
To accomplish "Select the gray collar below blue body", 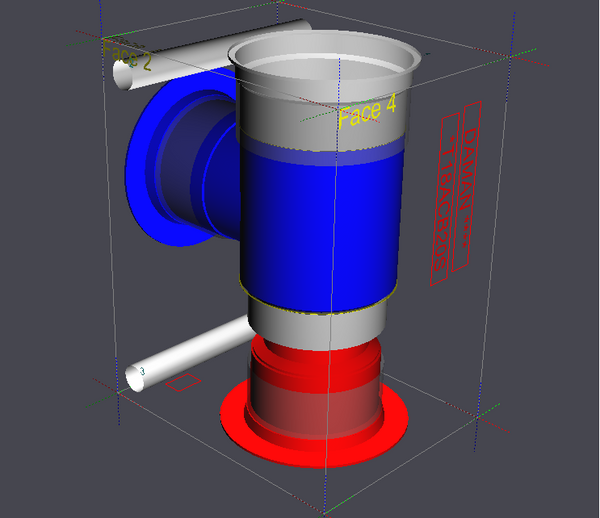I will (317, 325).
